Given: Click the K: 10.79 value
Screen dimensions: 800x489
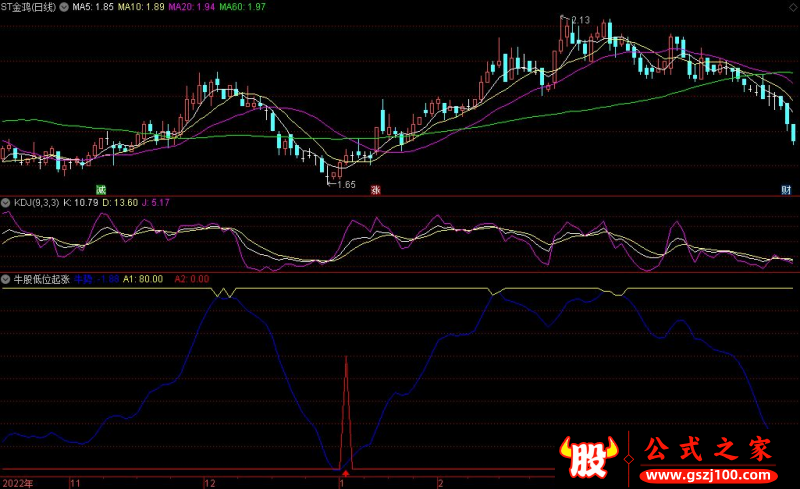Looking at the screenshot, I should pos(81,203).
